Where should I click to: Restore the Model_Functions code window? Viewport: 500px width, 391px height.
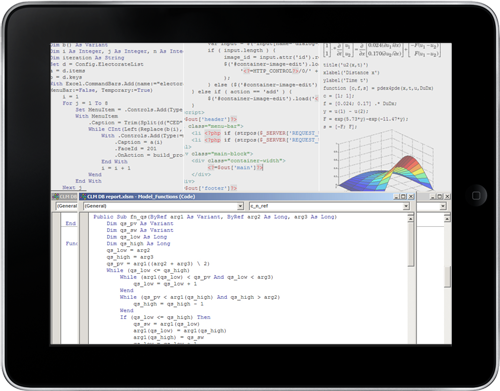point(403,197)
